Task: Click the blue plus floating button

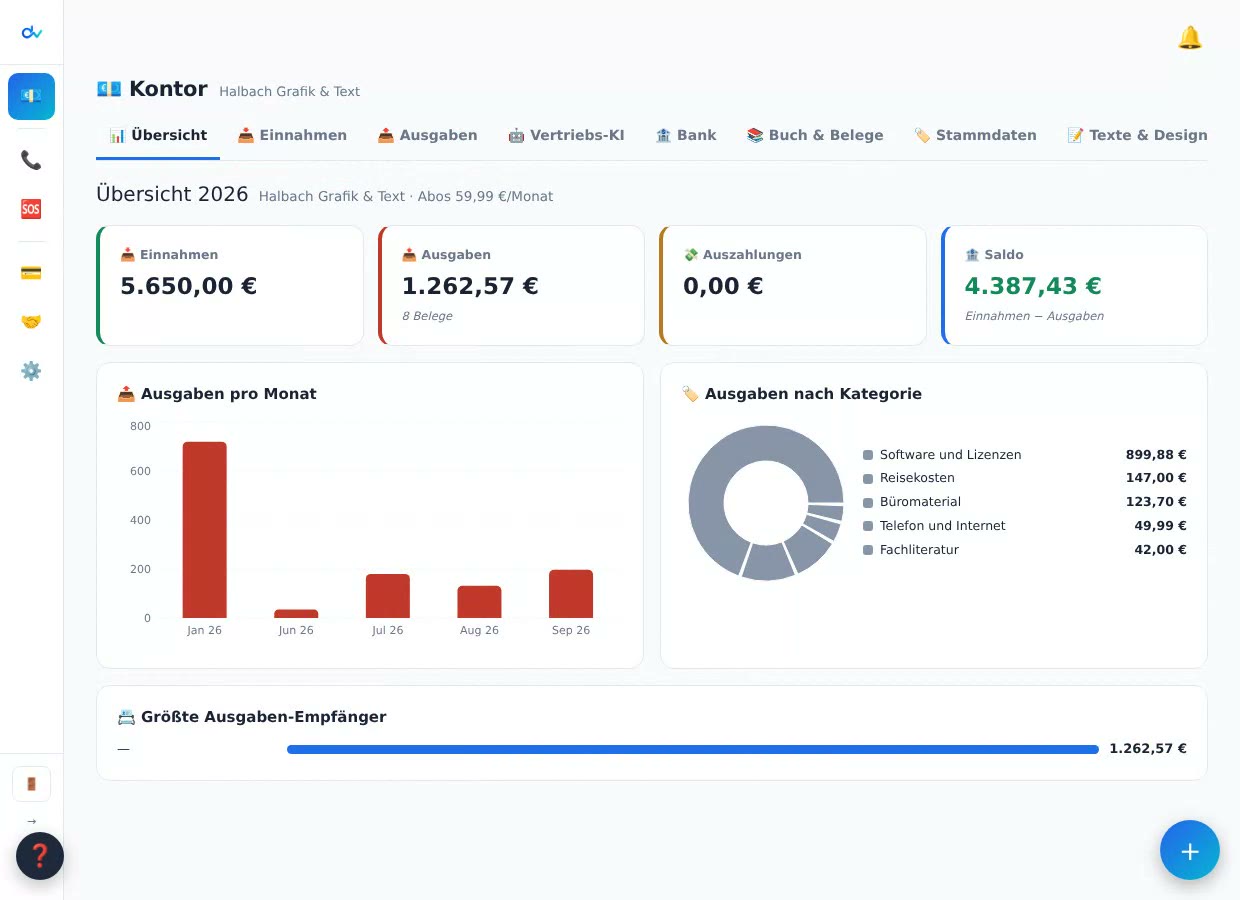Action: tap(1190, 851)
